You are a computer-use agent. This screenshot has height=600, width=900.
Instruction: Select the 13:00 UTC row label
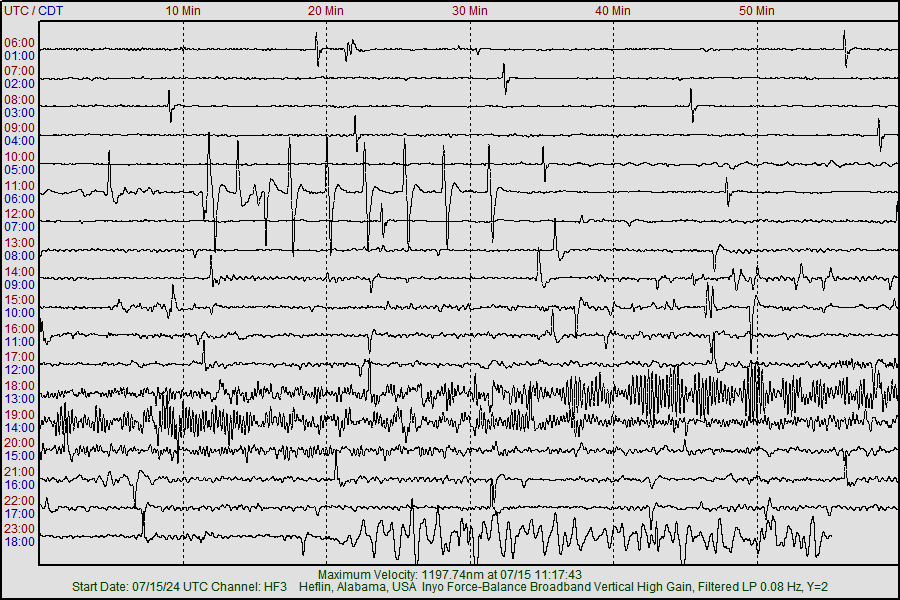click(20, 243)
